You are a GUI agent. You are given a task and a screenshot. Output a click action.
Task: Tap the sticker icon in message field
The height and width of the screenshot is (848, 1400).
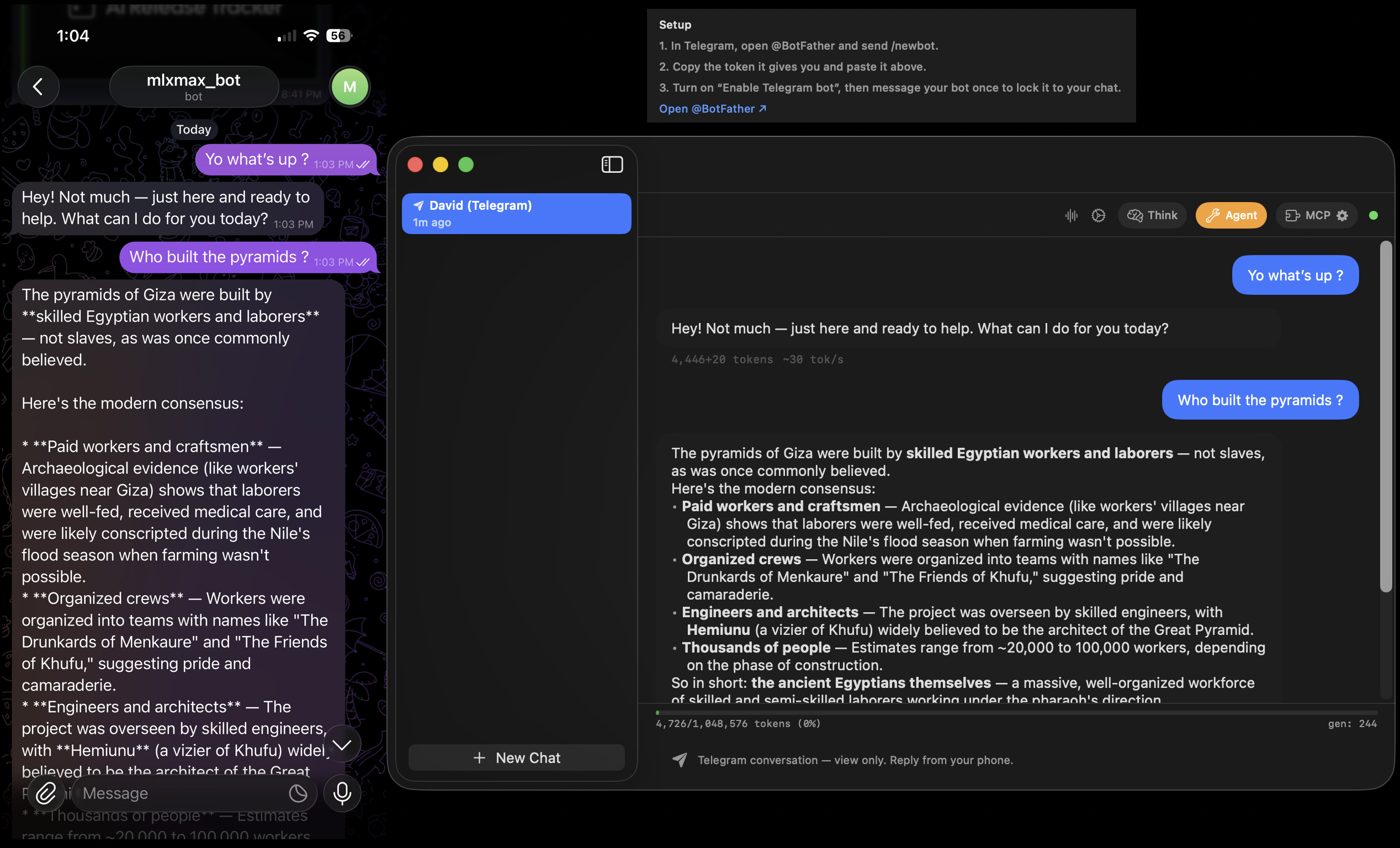(x=298, y=793)
